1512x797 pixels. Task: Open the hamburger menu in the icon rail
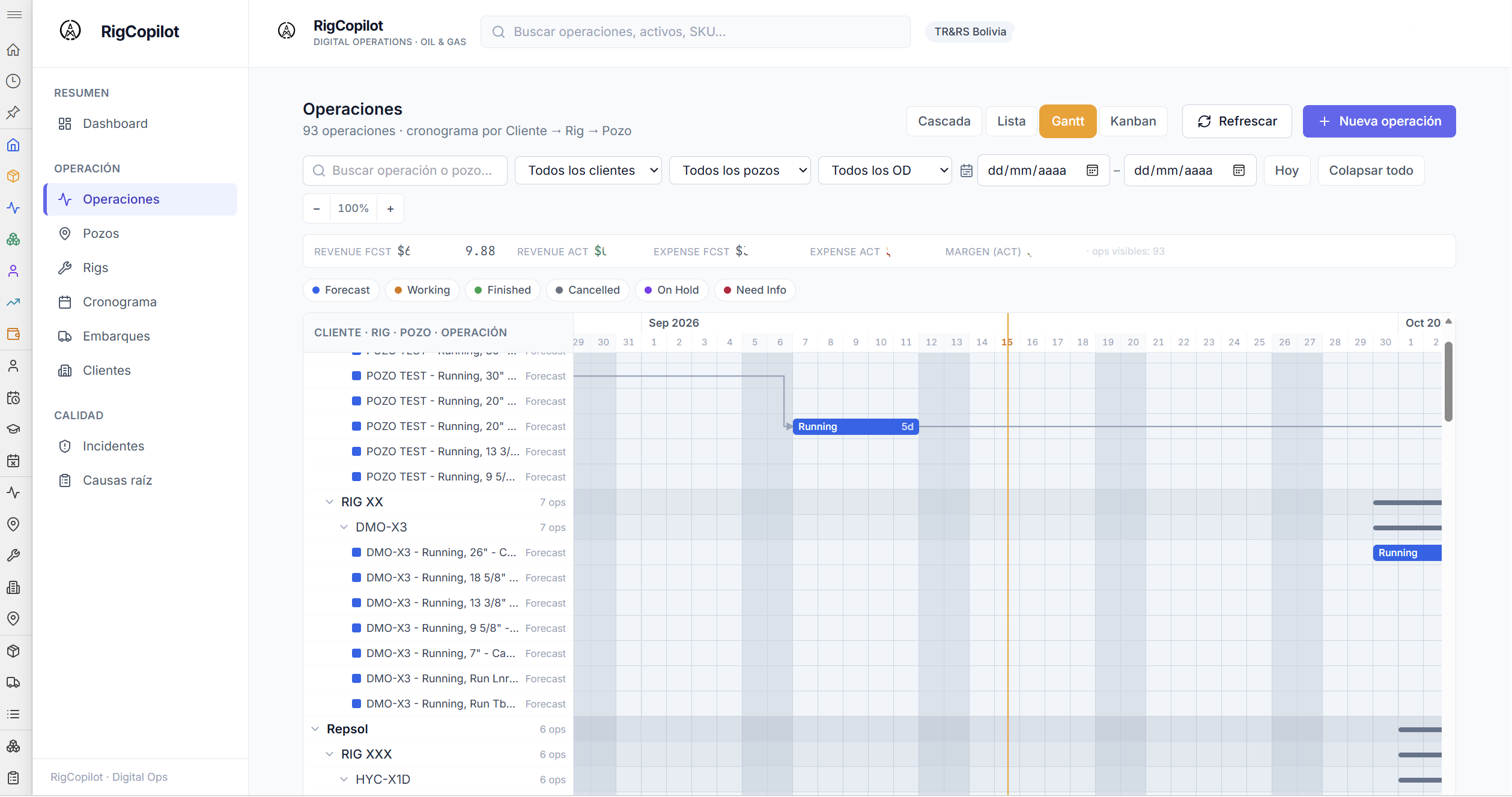14,14
